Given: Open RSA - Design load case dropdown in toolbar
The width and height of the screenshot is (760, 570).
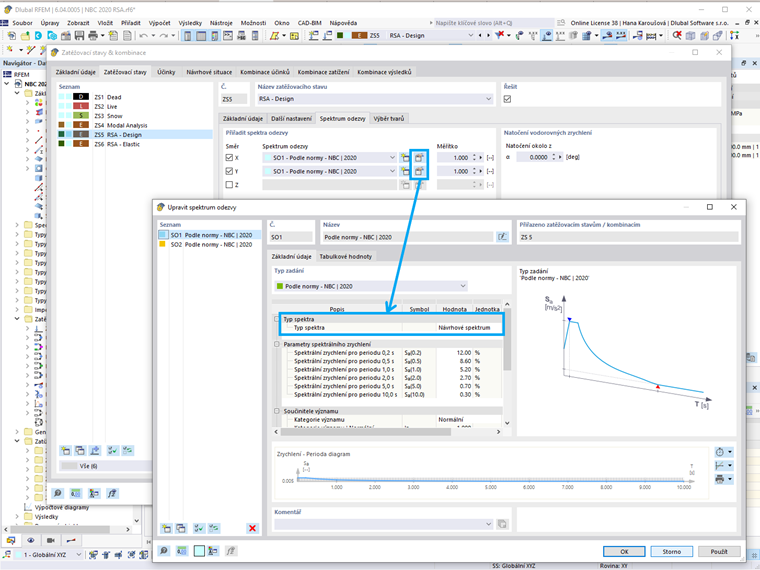Looking at the screenshot, I should (x=470, y=35).
